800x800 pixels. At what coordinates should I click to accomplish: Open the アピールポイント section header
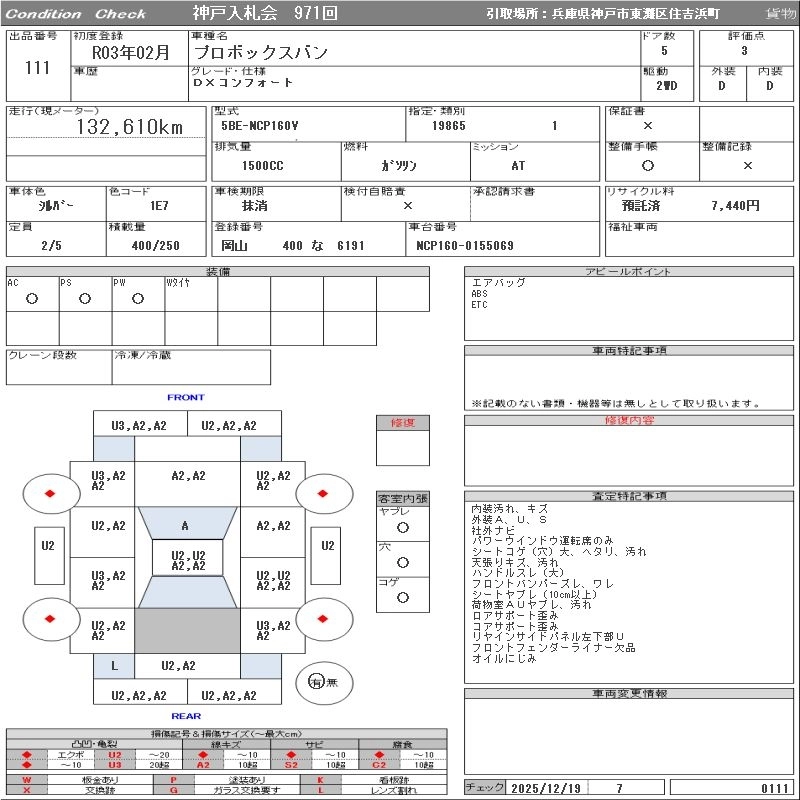click(x=630, y=272)
